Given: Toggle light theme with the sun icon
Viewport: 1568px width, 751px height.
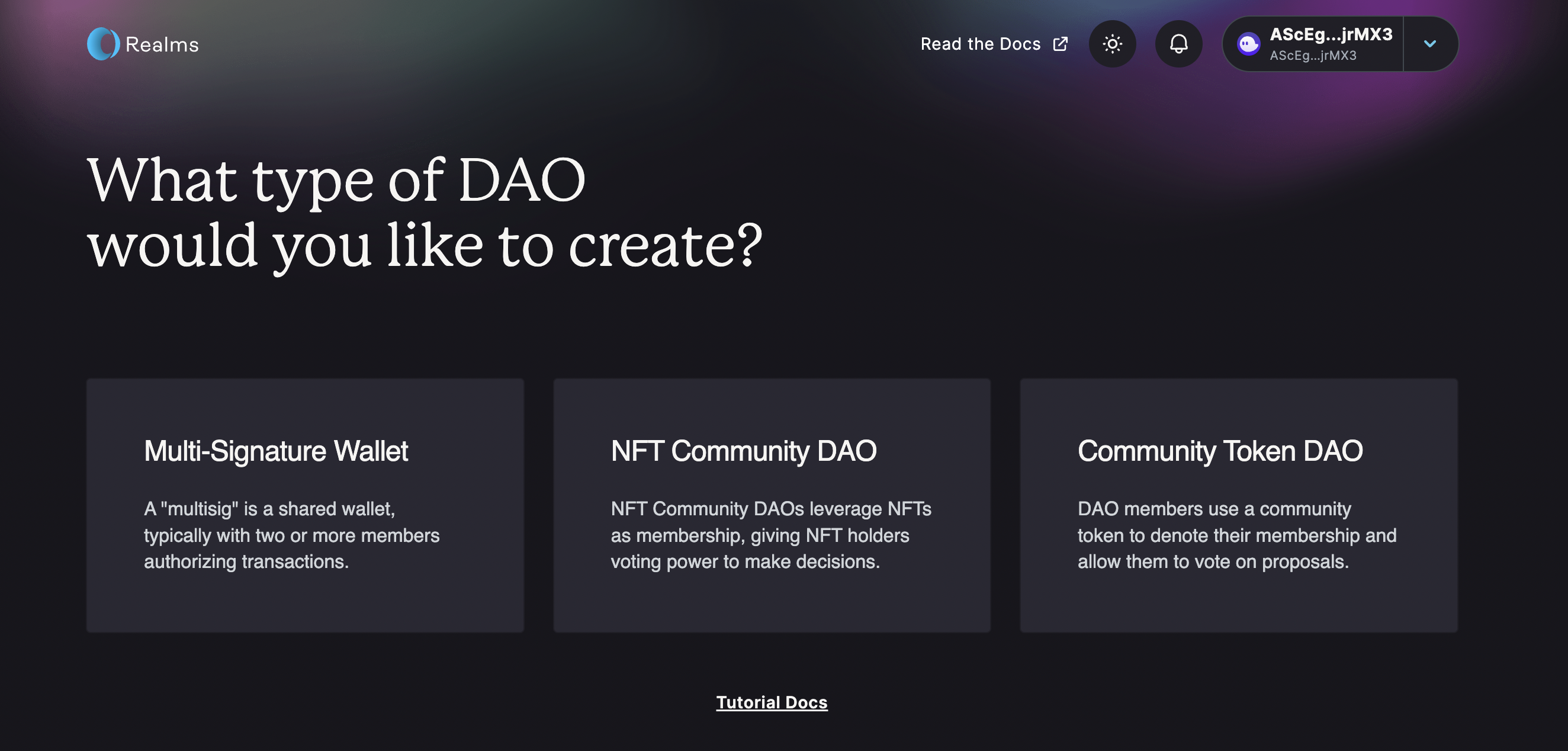Looking at the screenshot, I should click(1112, 44).
